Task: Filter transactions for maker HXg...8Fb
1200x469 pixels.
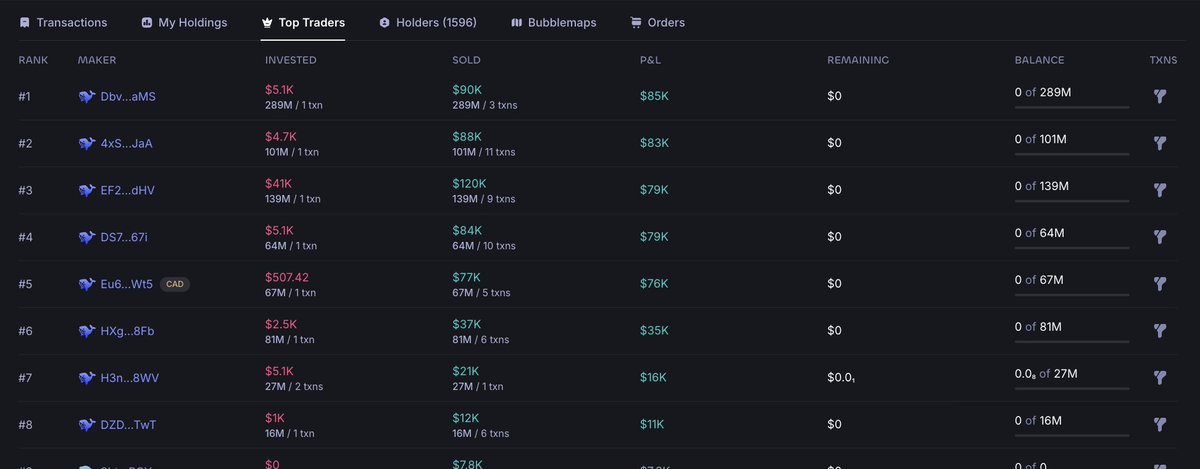Action: [x=1160, y=331]
